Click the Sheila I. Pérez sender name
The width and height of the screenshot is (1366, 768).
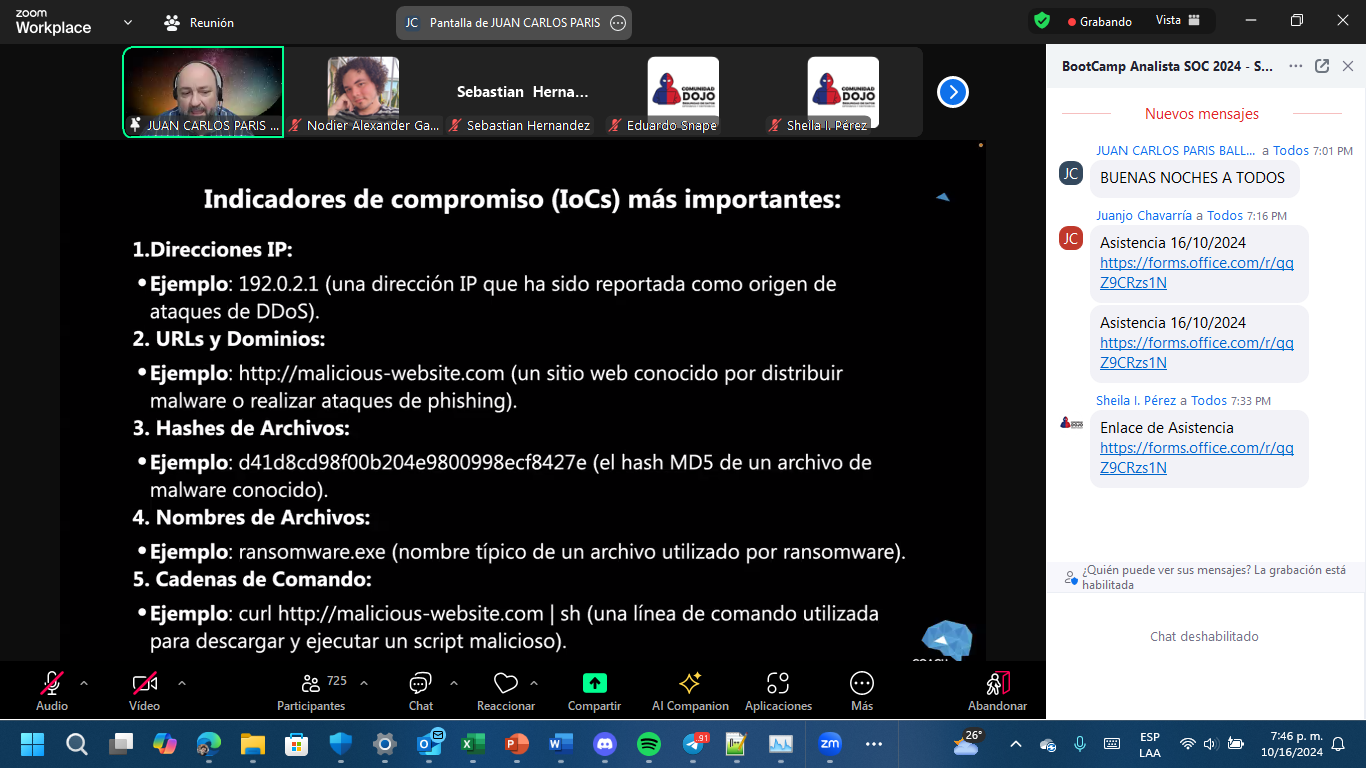(1136, 400)
